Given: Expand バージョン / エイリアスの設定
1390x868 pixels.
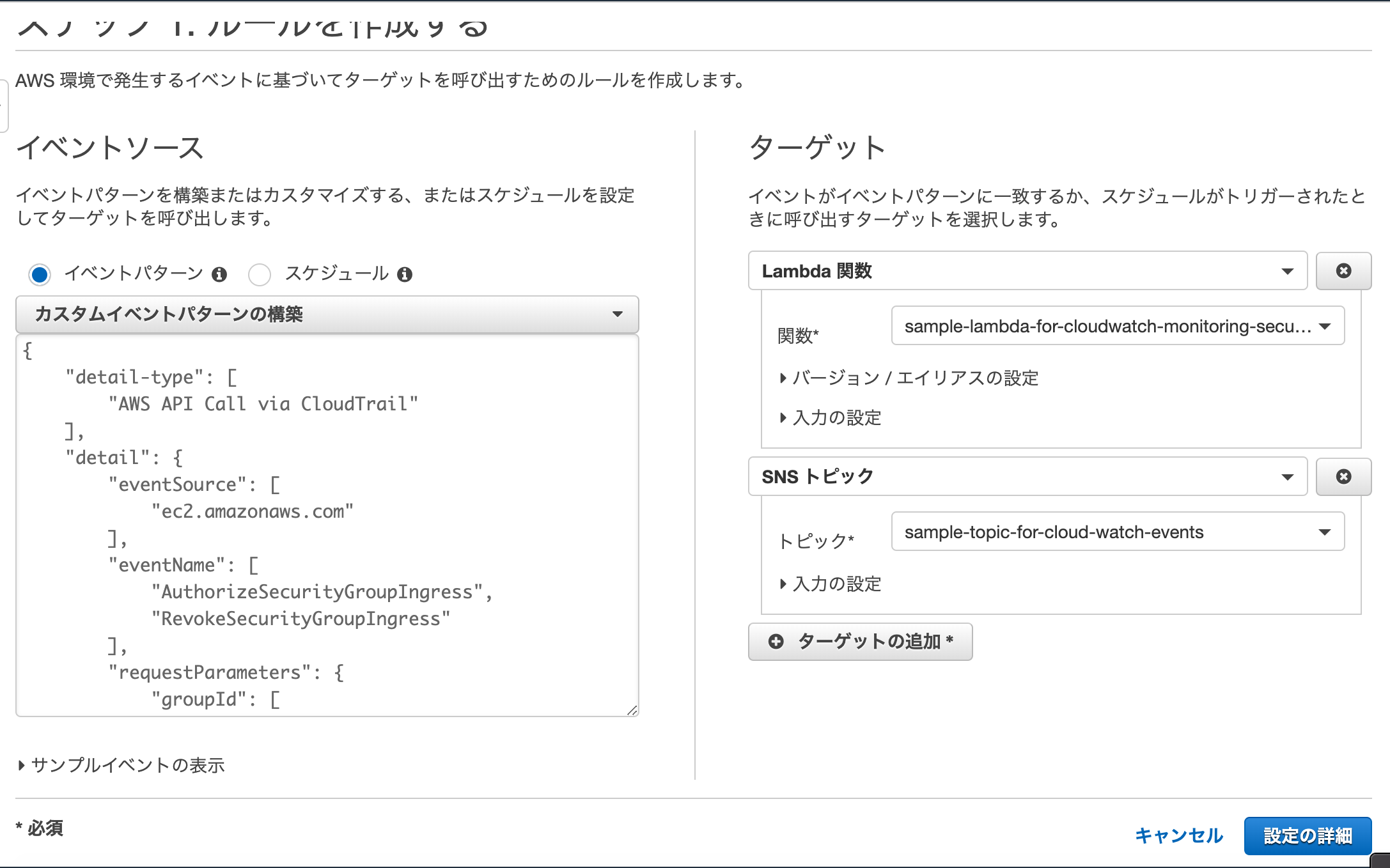Looking at the screenshot, I should [x=909, y=378].
